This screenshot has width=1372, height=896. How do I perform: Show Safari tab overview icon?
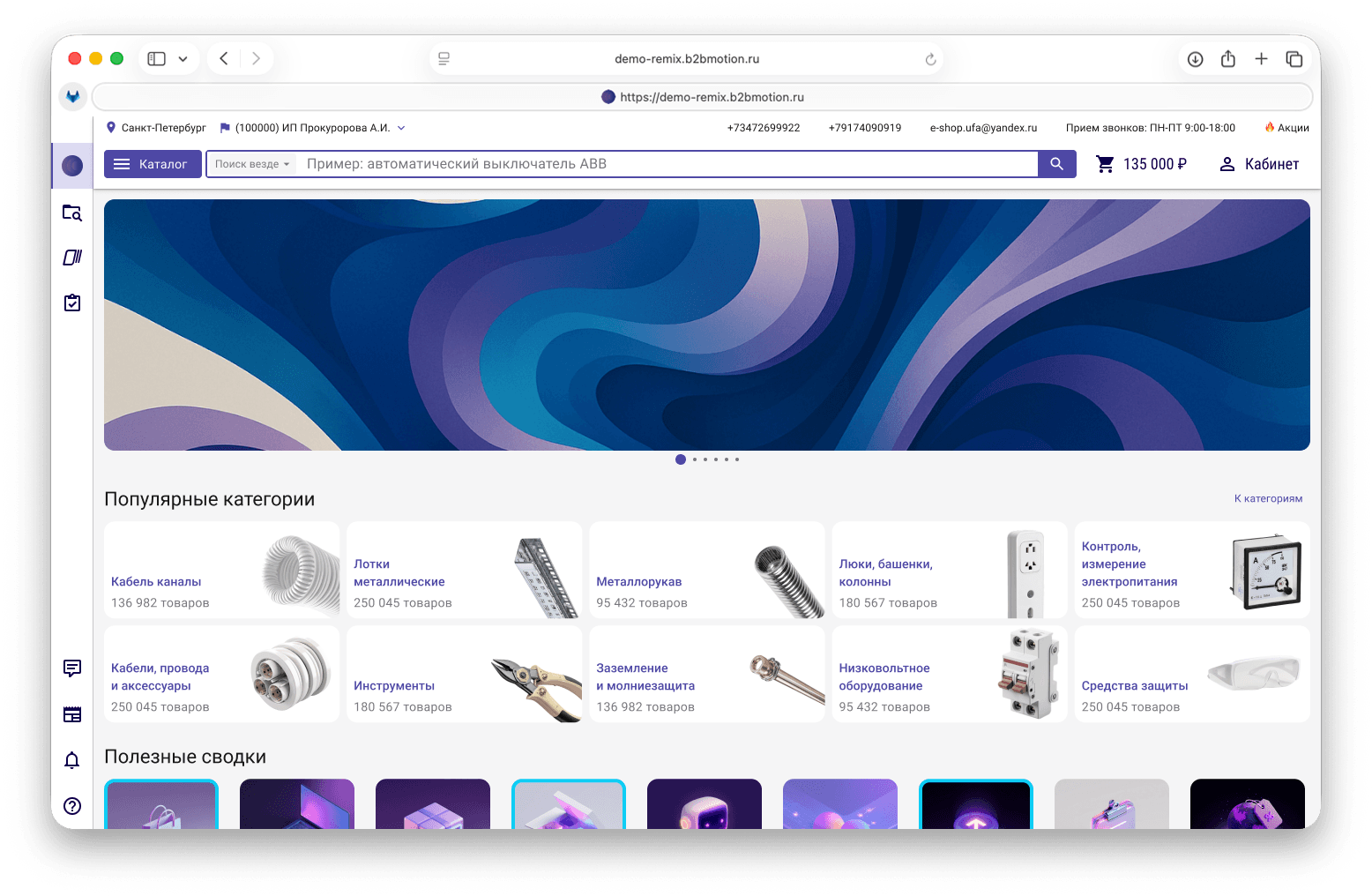pos(1294,59)
